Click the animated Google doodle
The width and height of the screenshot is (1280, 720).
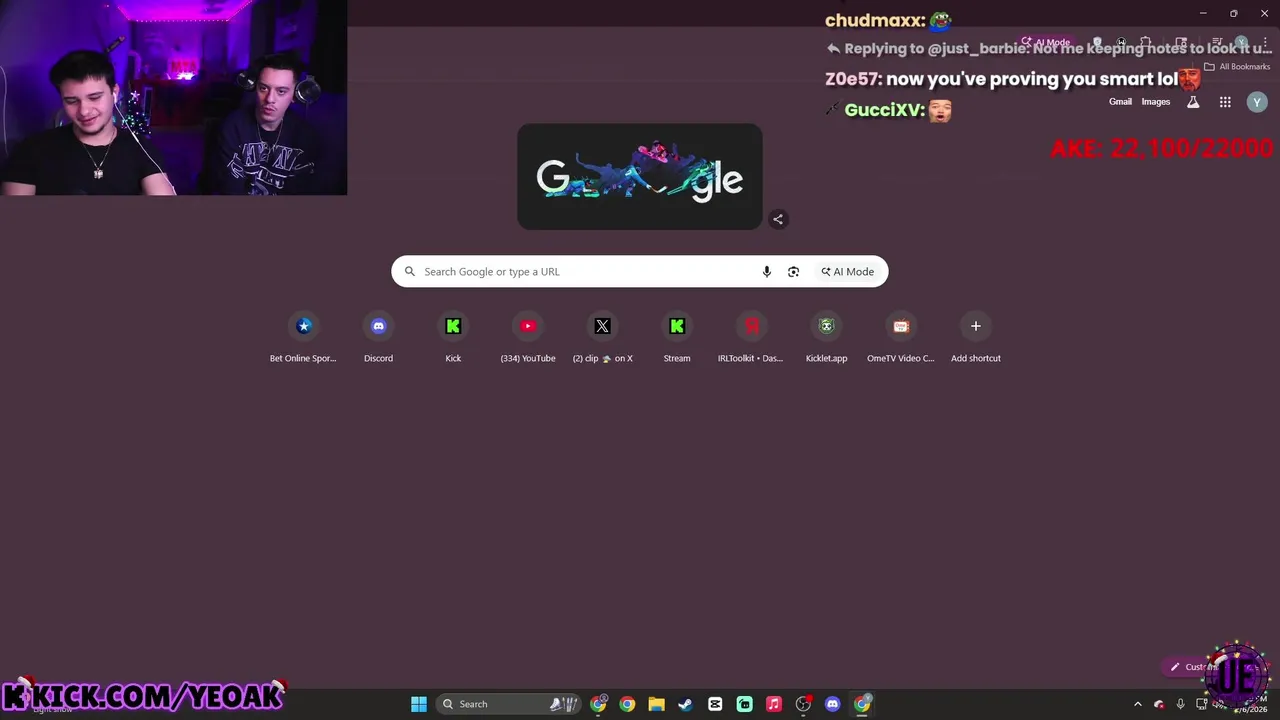640,177
